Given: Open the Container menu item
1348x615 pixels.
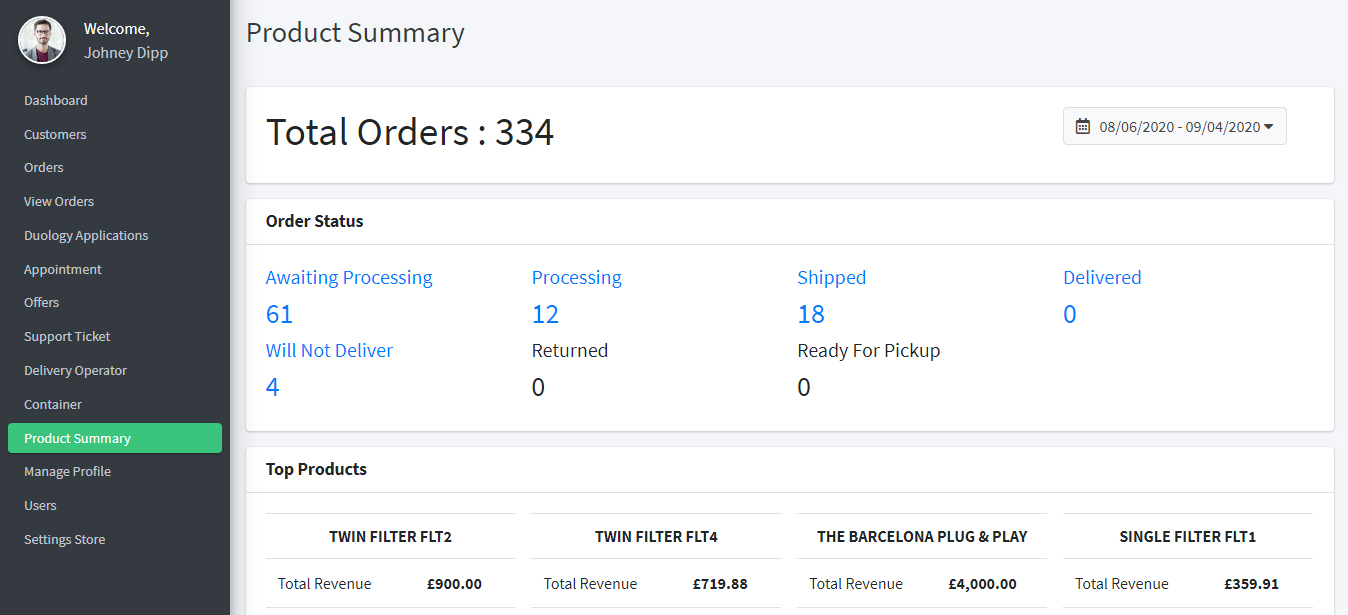Looking at the screenshot, I should click(53, 405).
